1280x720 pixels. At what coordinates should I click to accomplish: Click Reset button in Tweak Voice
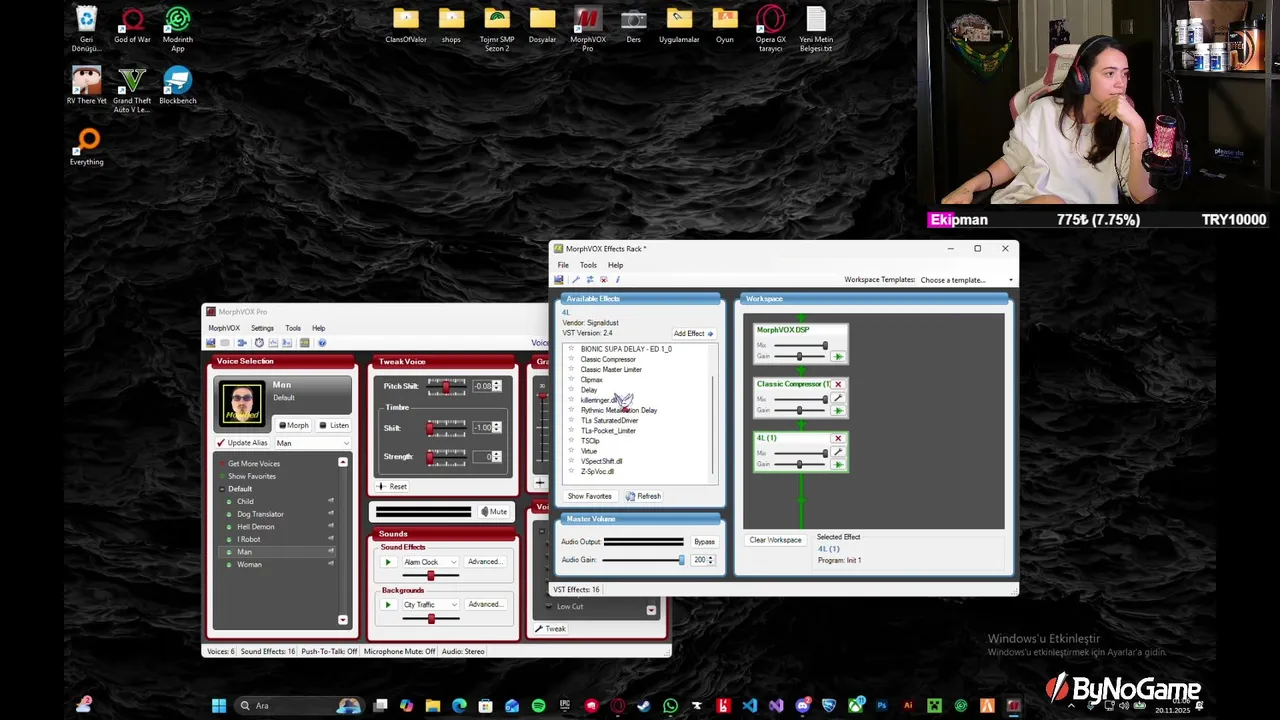click(x=392, y=486)
